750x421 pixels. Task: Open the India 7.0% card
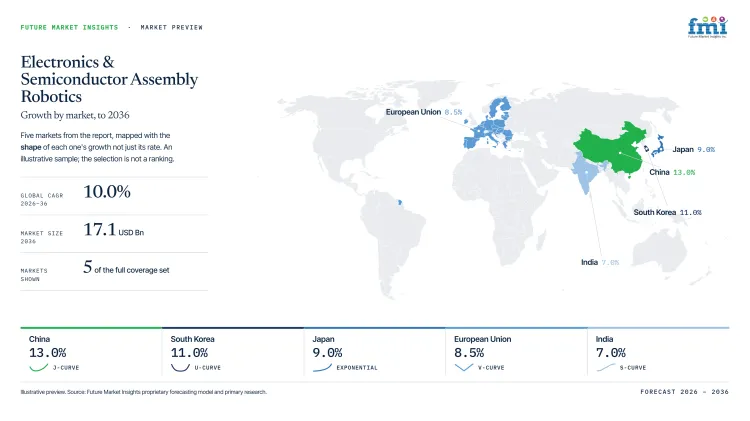click(x=658, y=354)
